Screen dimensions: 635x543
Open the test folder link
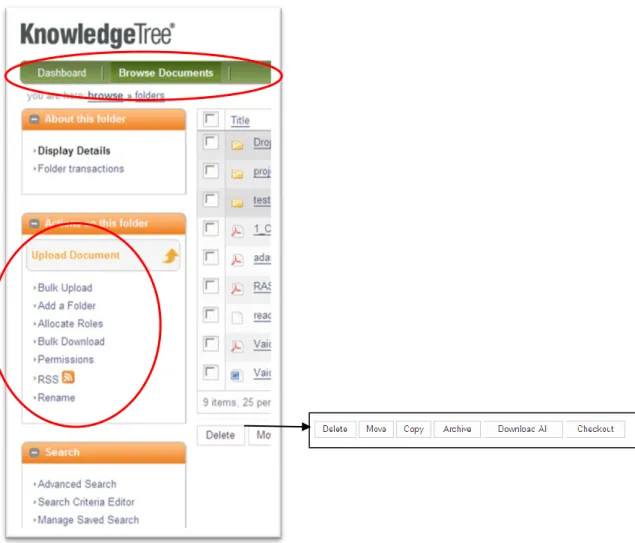[262, 200]
